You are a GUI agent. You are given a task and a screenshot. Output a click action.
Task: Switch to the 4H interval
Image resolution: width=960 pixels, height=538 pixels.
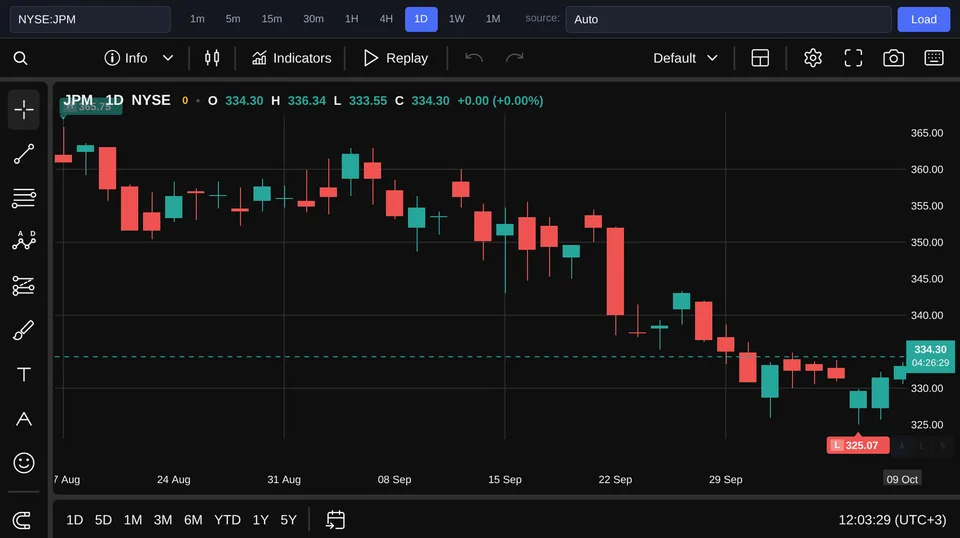[386, 19]
